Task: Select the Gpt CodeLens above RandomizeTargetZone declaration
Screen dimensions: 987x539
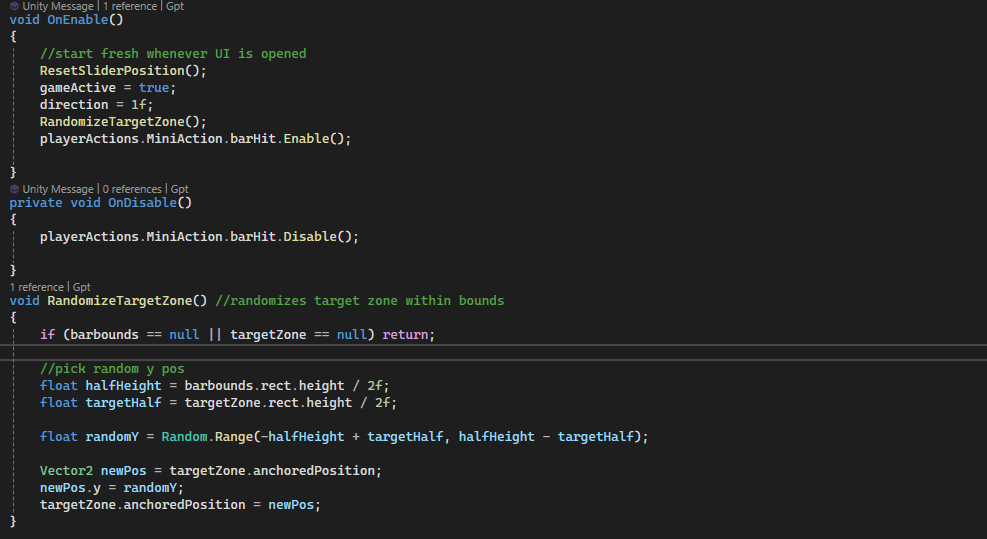Action: [82, 287]
